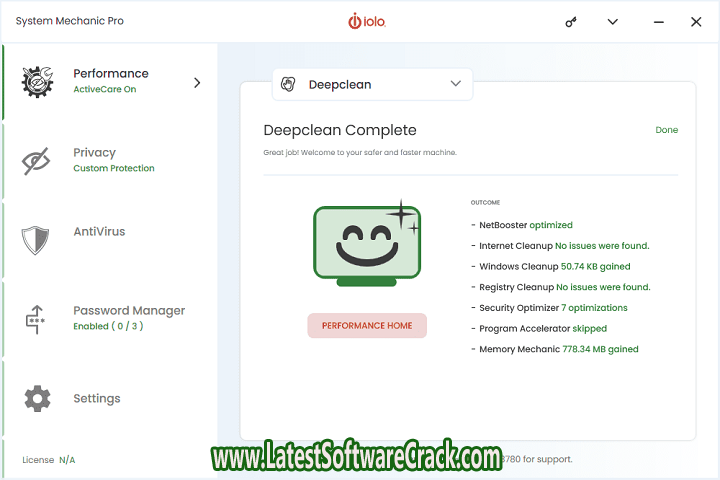This screenshot has width=720, height=480.
Task: Click the smiling monitor illustration
Action: [x=367, y=243]
